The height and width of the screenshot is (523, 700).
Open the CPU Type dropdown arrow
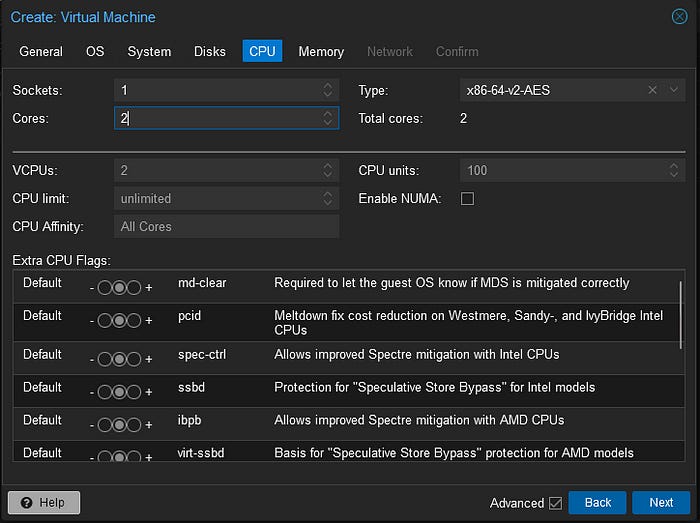674,90
